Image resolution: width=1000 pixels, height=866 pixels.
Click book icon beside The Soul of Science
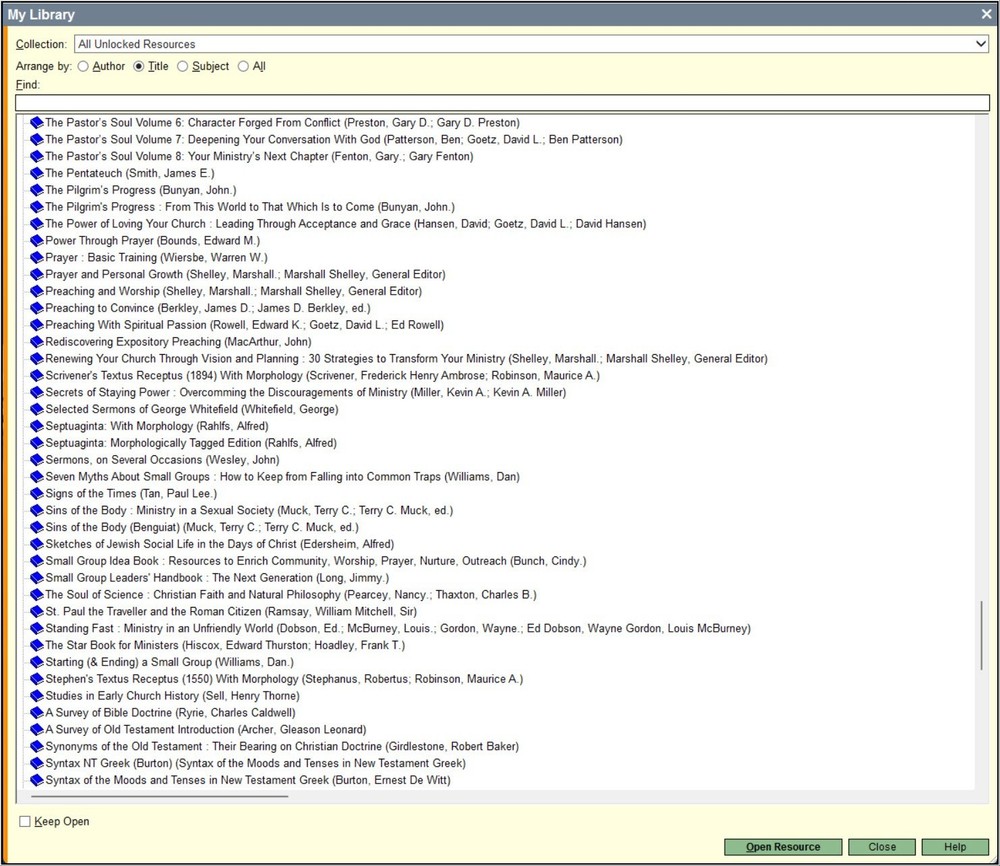37,595
